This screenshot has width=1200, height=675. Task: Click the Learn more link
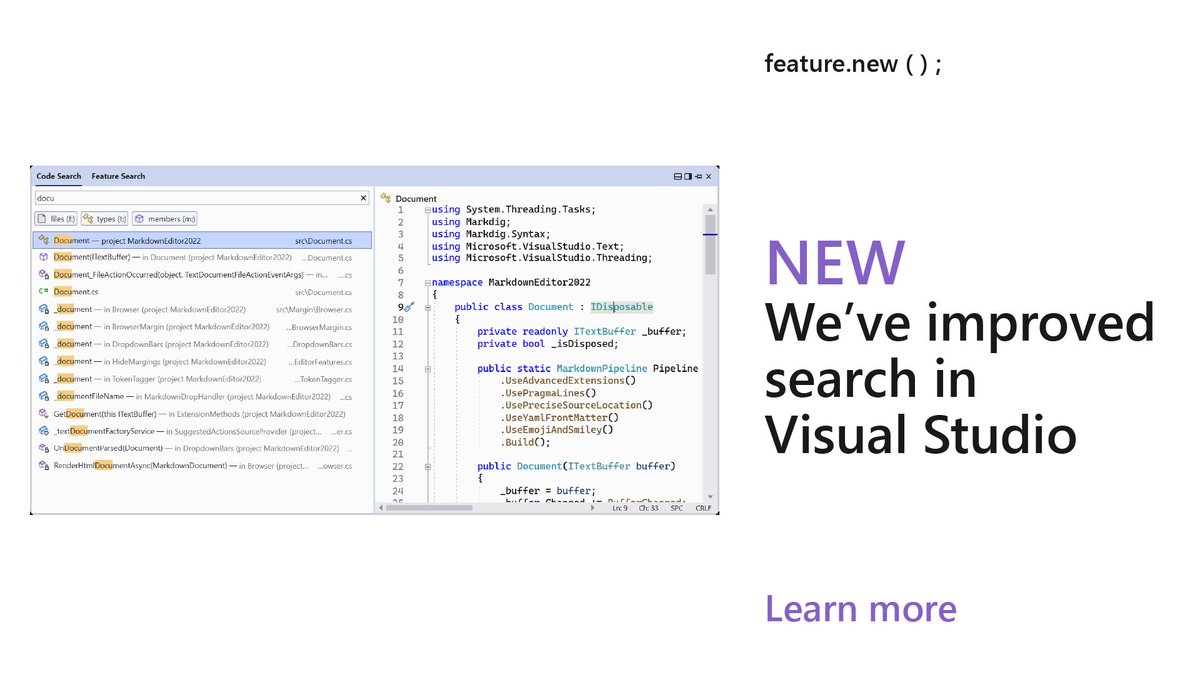(860, 608)
